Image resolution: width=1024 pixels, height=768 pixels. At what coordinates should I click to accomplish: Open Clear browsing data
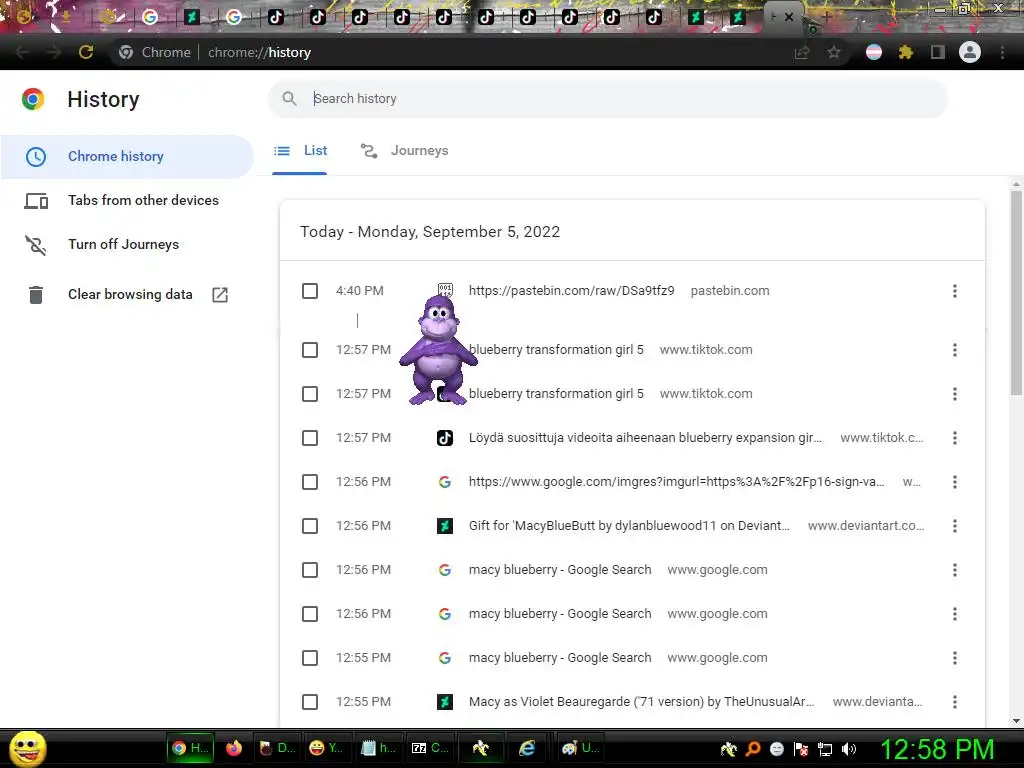(x=127, y=295)
